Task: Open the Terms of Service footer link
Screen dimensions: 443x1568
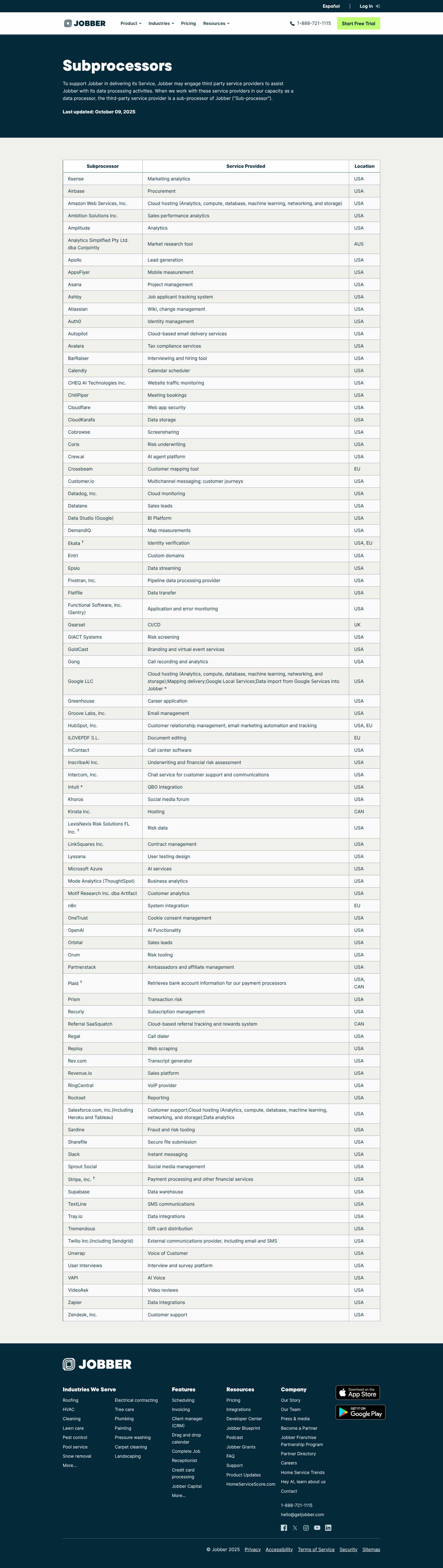Action: pyautogui.click(x=316, y=1550)
